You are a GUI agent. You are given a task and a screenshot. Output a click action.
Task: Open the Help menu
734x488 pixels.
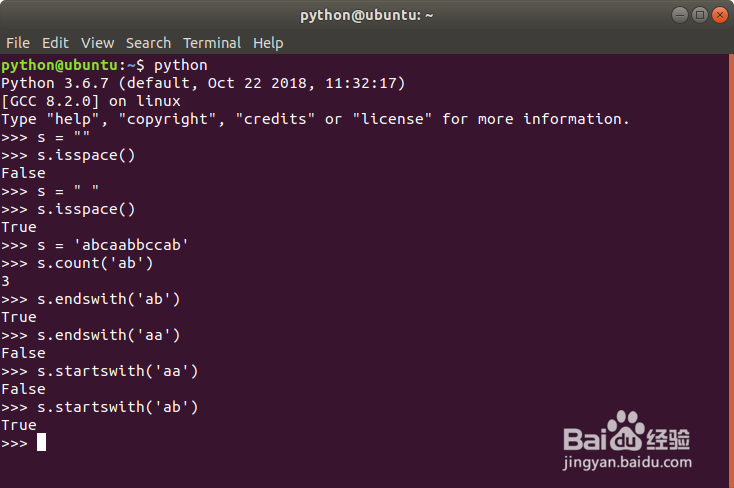coord(268,43)
